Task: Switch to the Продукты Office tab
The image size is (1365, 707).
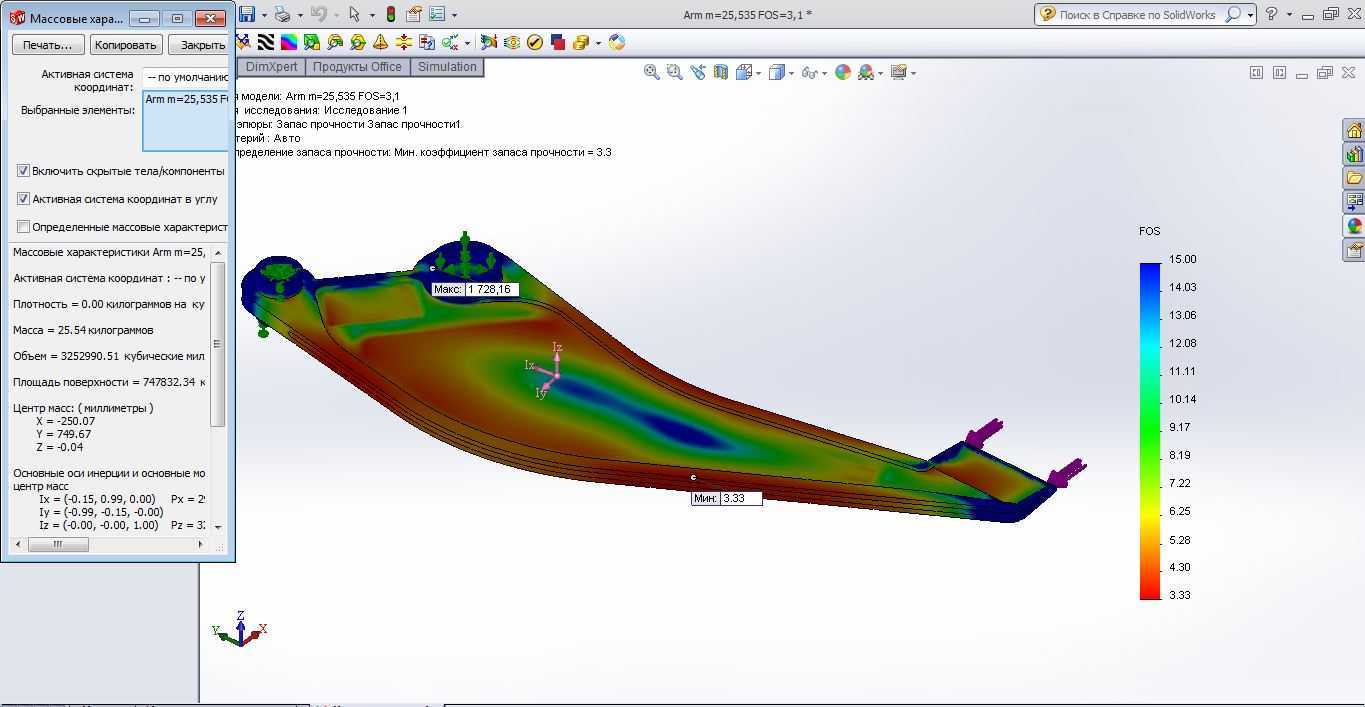Action: [x=357, y=67]
